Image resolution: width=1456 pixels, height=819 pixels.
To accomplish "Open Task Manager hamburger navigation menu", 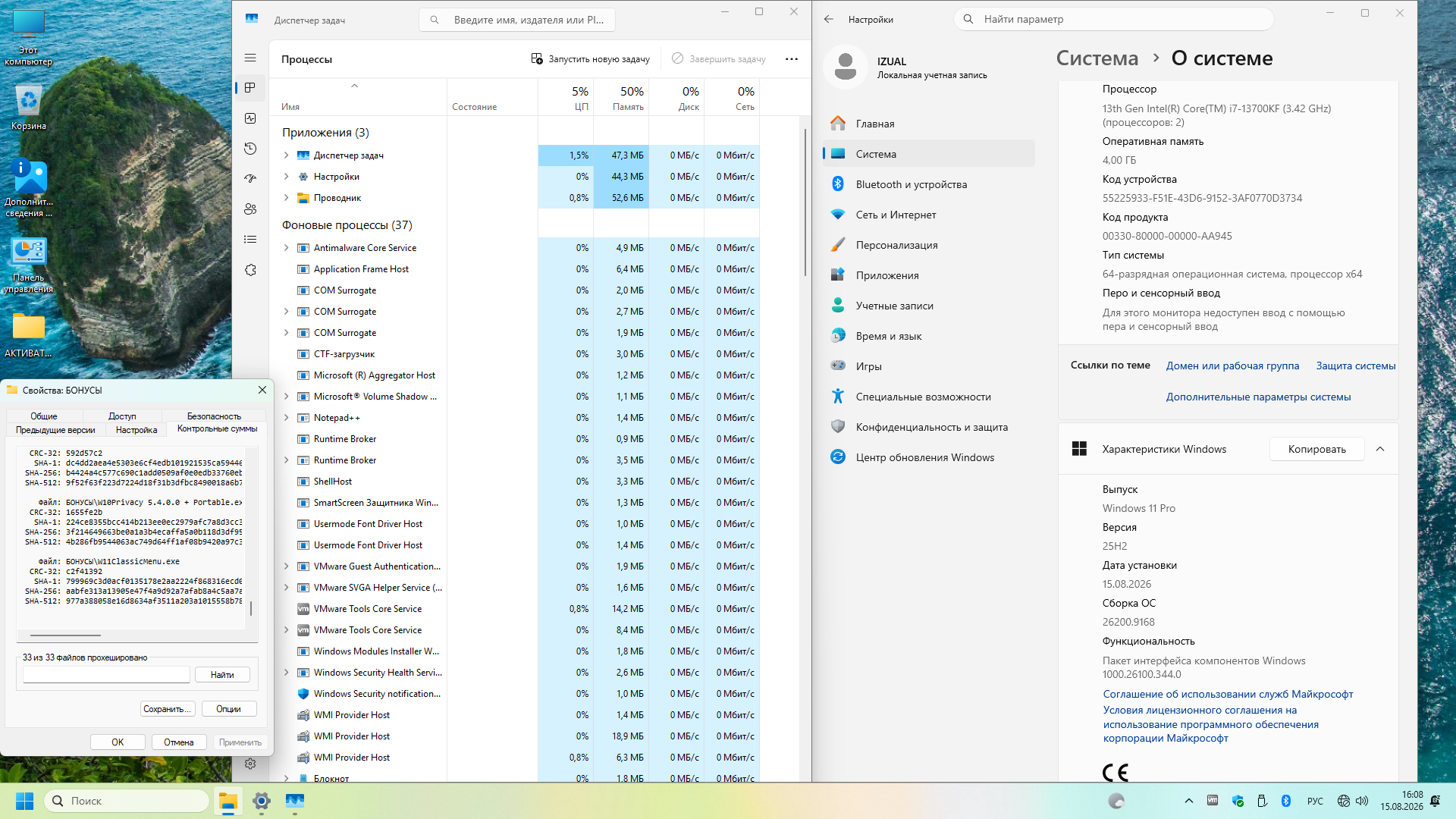I will point(250,58).
